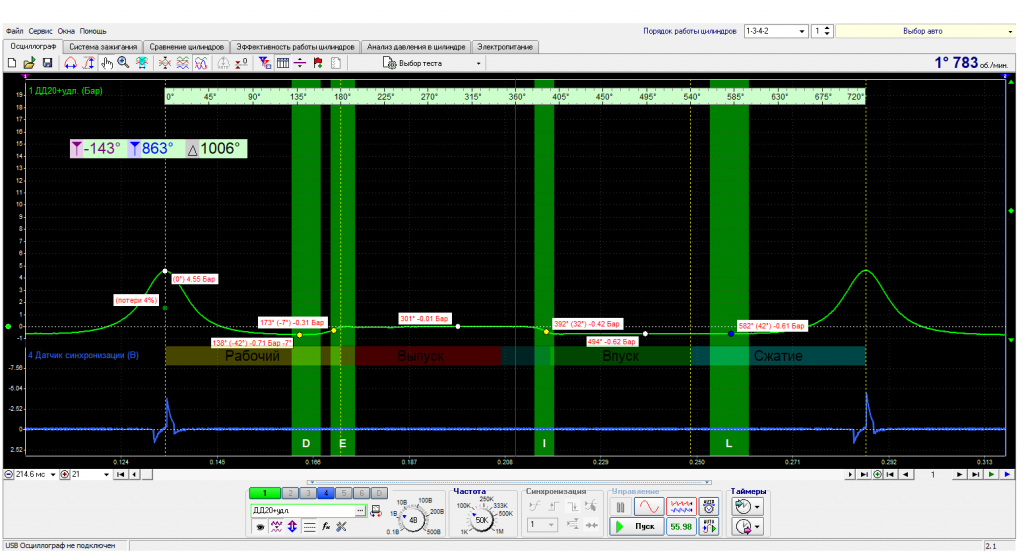Click the ДД20+удл sensor name field
1024x554 pixels.
(303, 511)
